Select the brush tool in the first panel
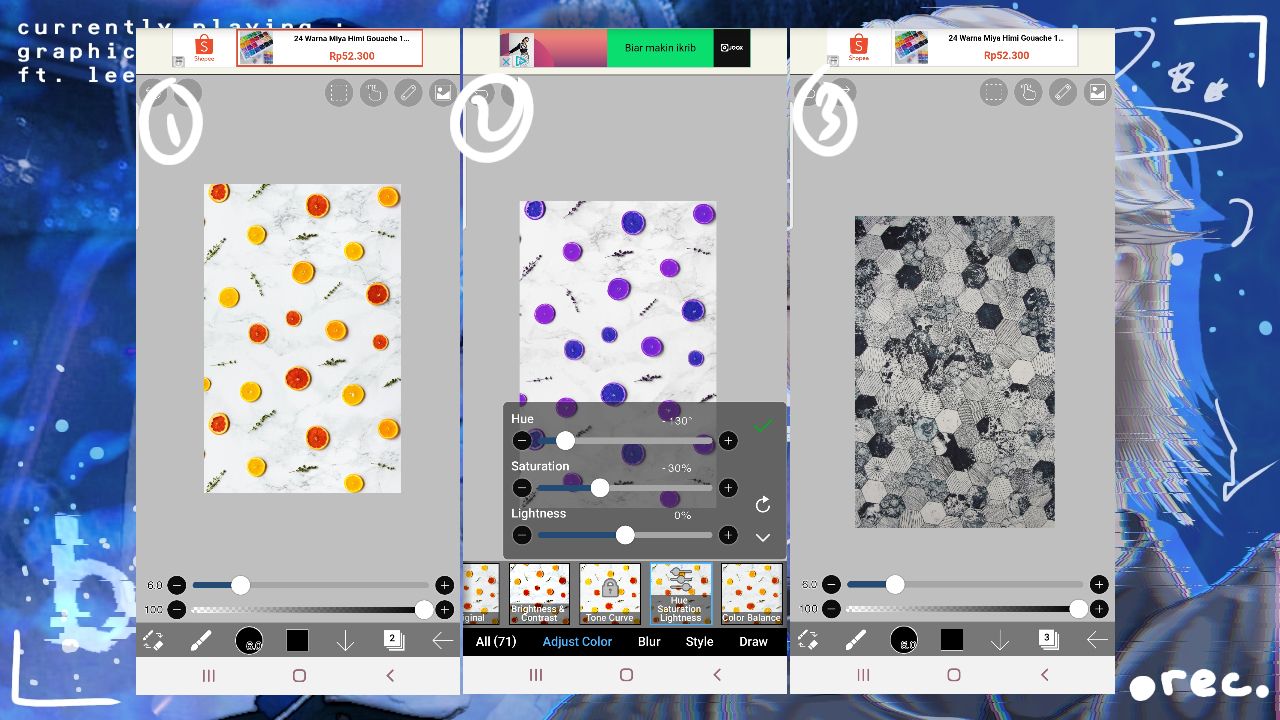The height and width of the screenshot is (720, 1280). tap(201, 641)
